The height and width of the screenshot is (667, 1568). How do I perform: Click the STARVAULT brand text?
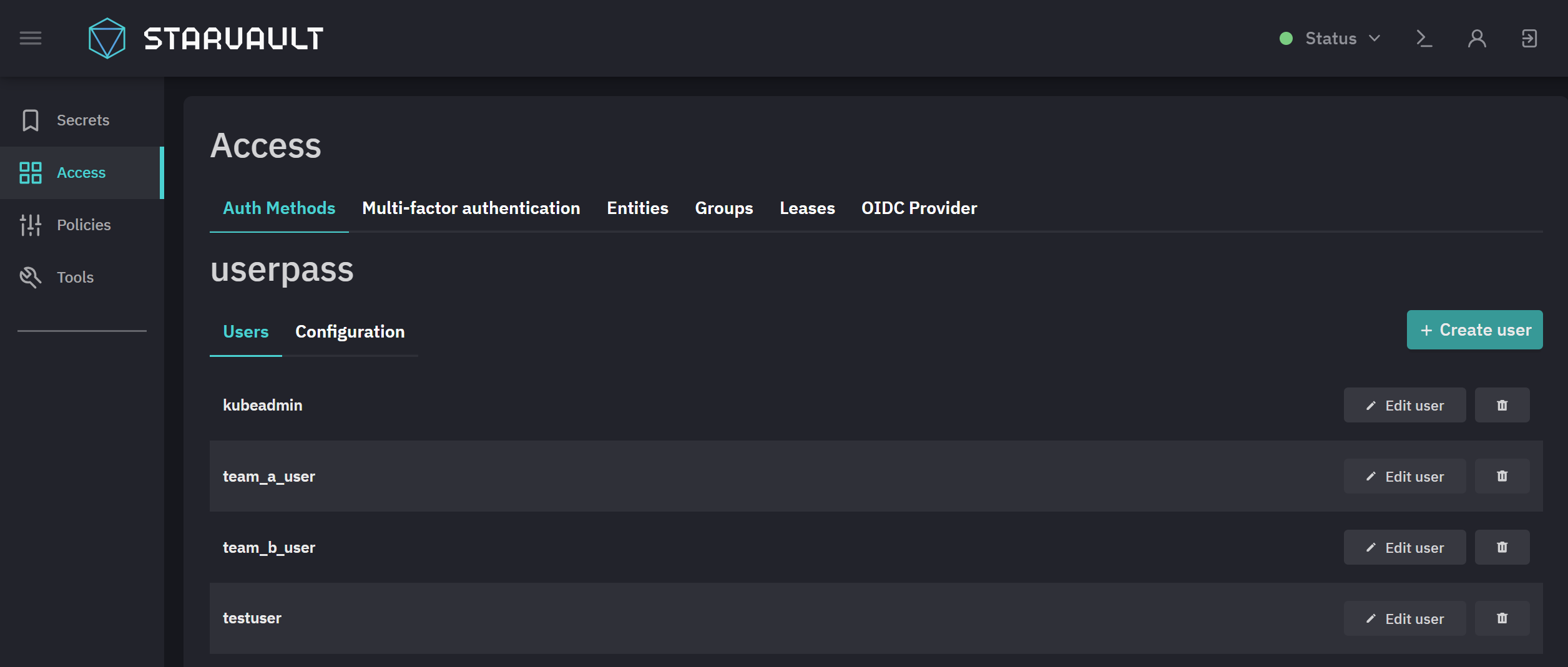point(233,39)
